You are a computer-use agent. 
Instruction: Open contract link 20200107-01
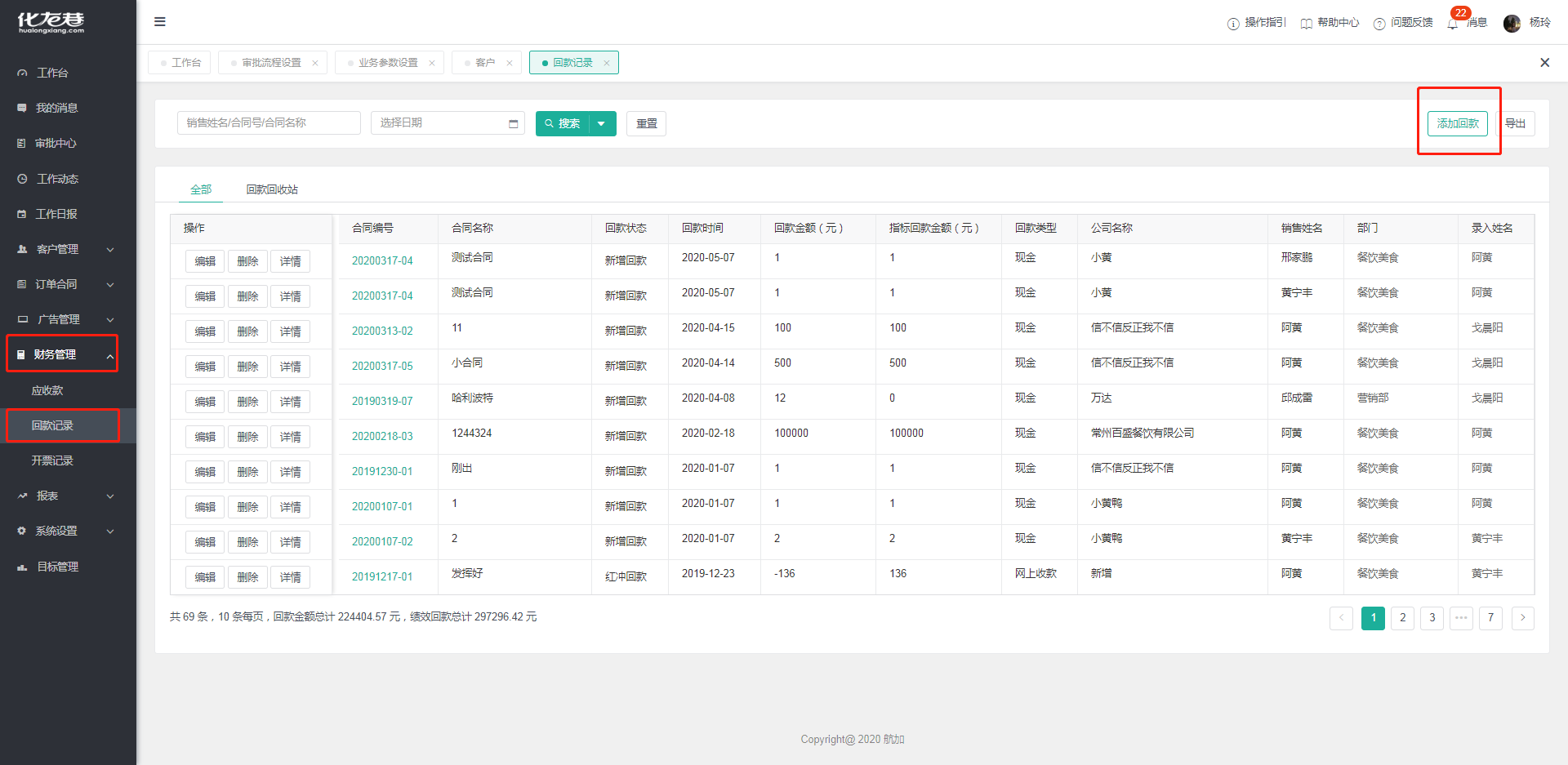pos(382,507)
